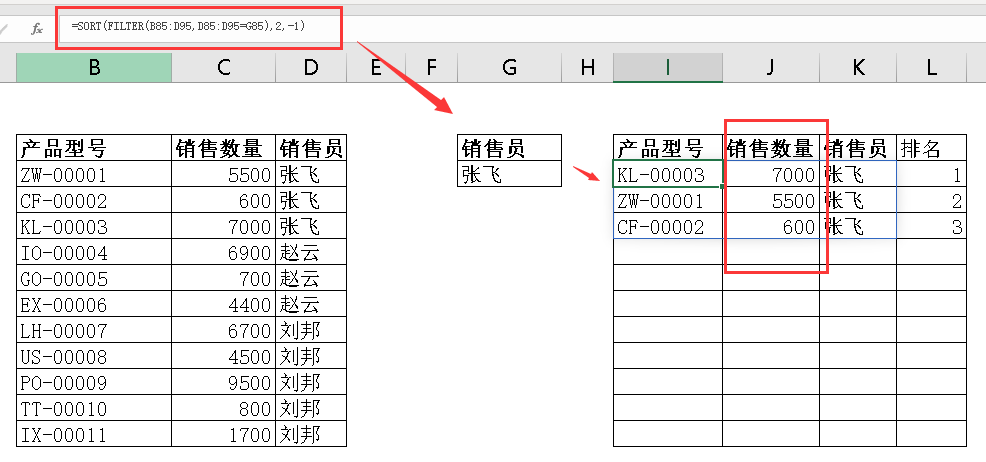Select column E header
Image resolution: width=986 pixels, height=462 pixels.
[376, 67]
